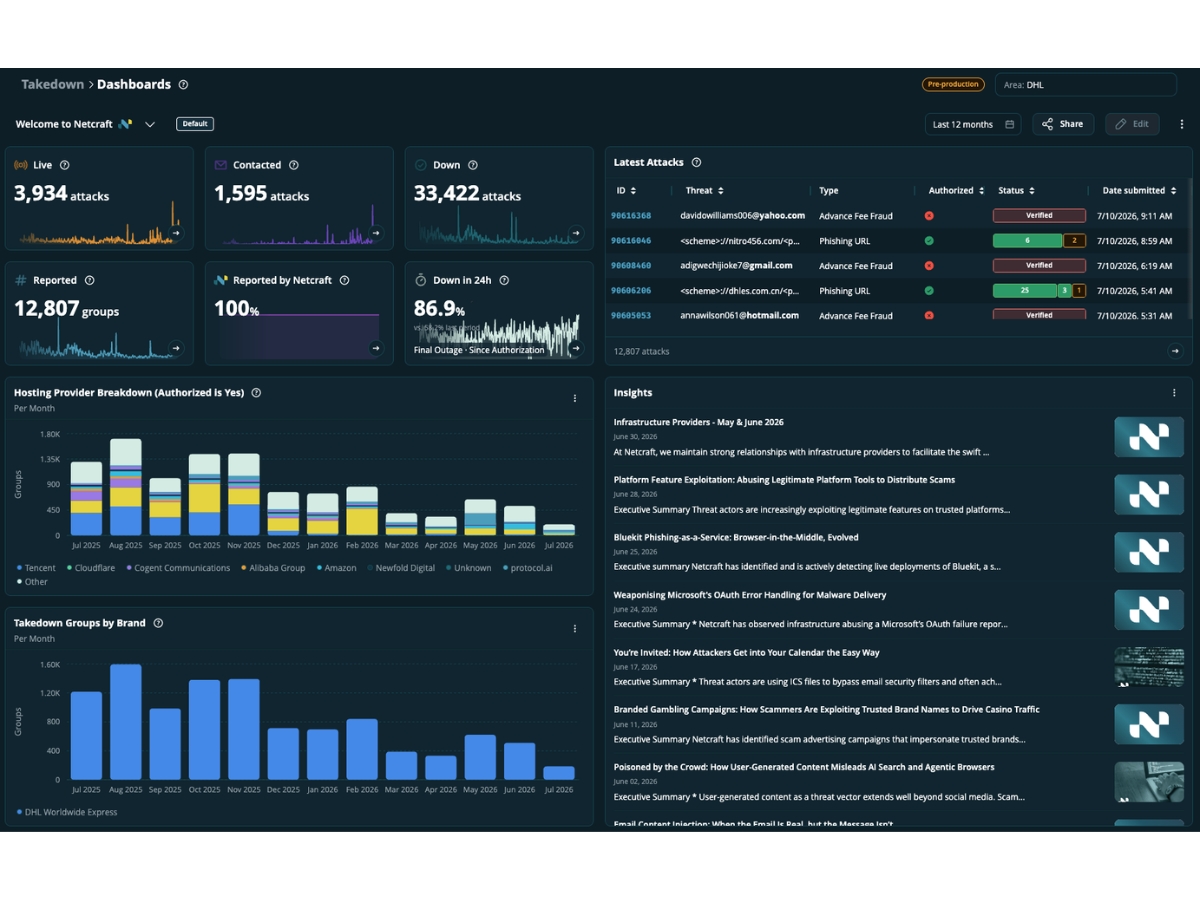This screenshot has width=1200, height=900.
Task: Click help icon on Down card
Action: tap(473, 165)
